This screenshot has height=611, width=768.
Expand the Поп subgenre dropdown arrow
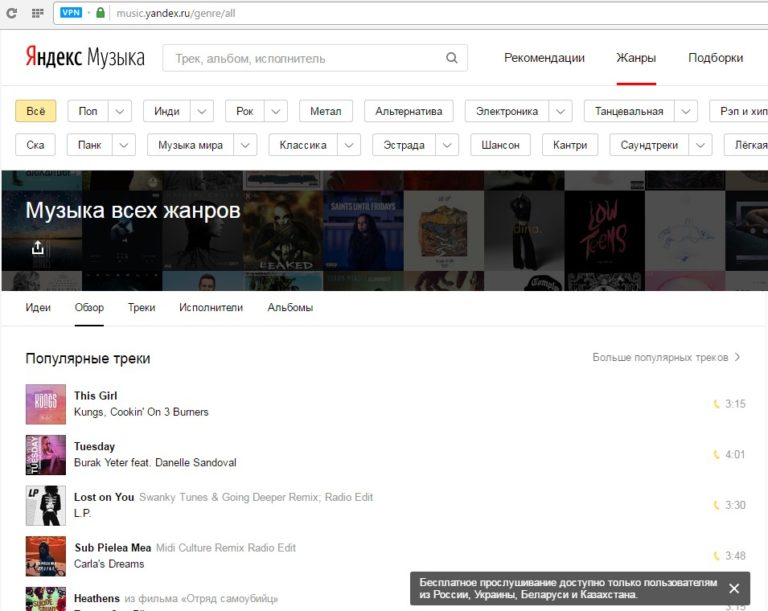point(120,111)
